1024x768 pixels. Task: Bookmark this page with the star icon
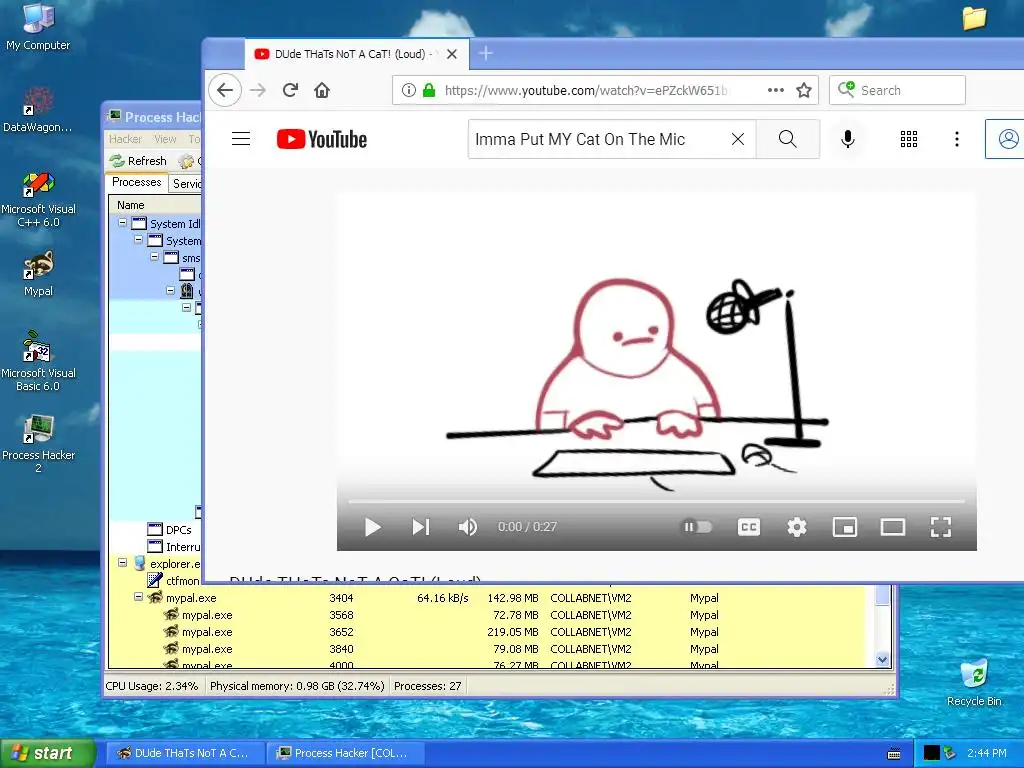pos(804,90)
